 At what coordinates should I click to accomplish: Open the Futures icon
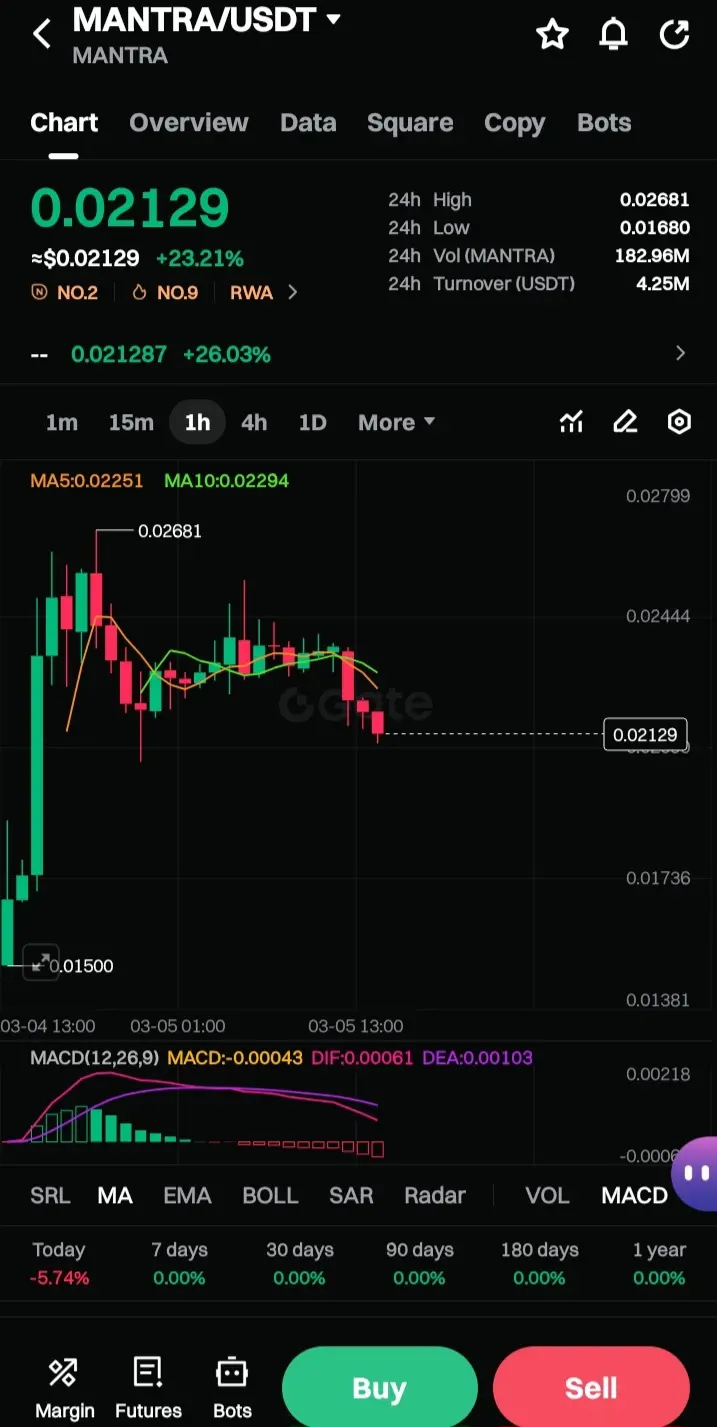pos(148,1388)
